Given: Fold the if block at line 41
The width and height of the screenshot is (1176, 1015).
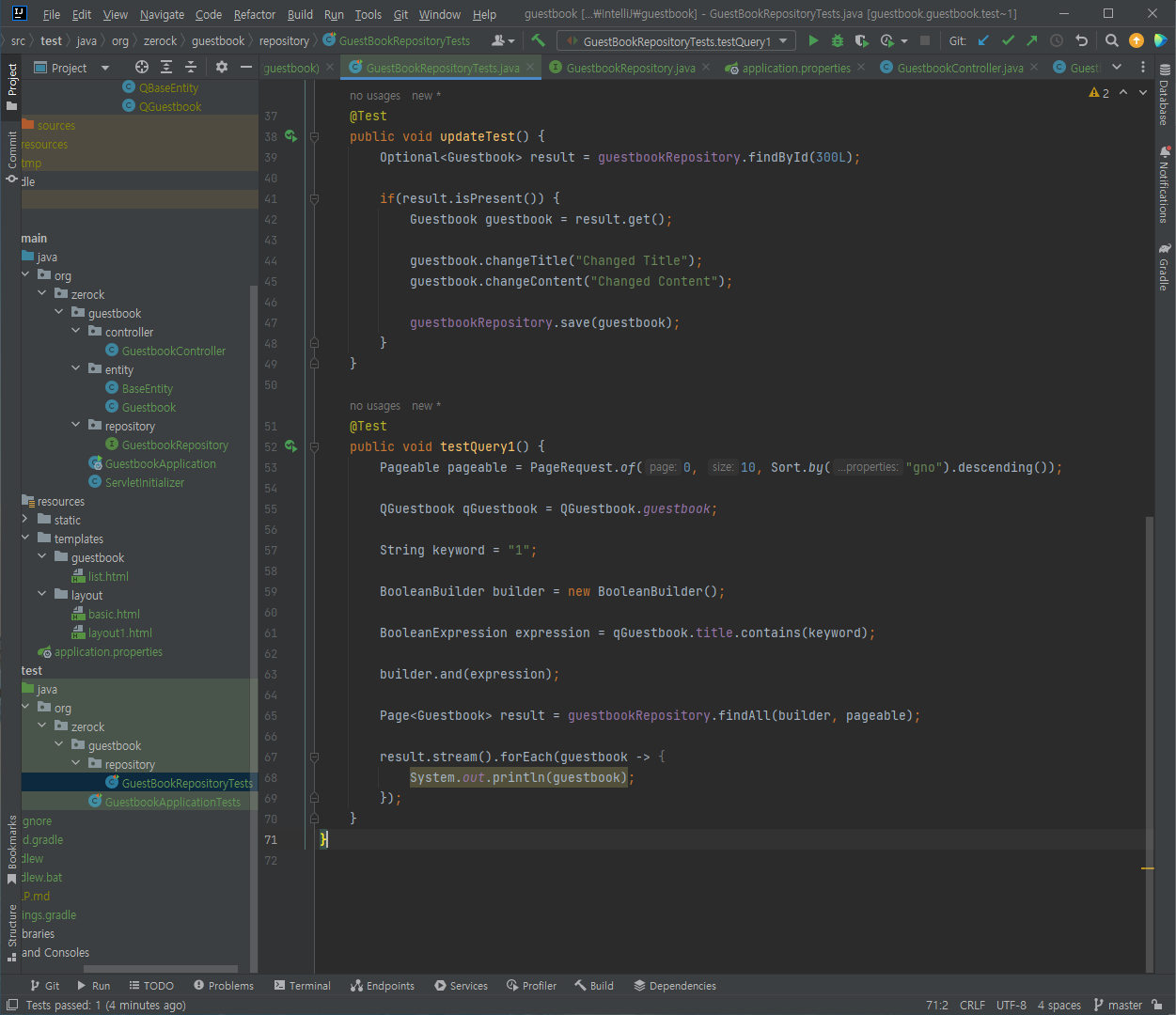Looking at the screenshot, I should coord(314,198).
